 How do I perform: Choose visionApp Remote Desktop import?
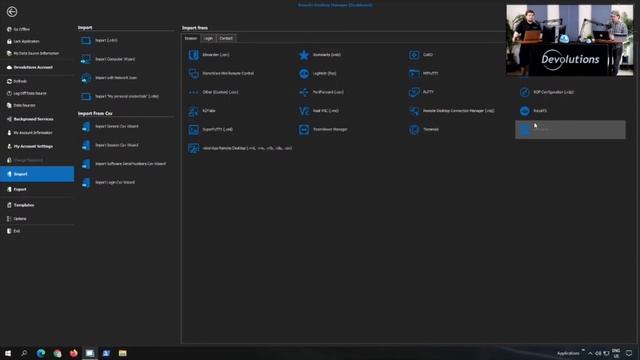[x=240, y=149]
